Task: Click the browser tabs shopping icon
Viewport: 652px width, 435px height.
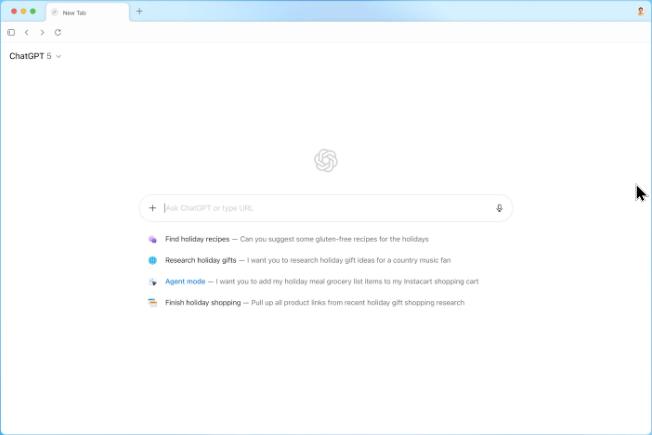Action: tap(153, 303)
